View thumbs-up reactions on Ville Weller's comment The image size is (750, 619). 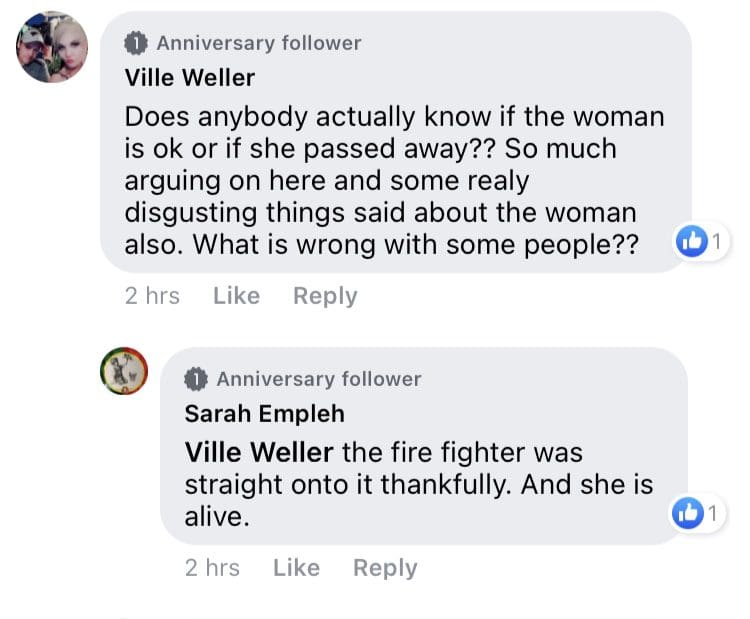tap(692, 241)
